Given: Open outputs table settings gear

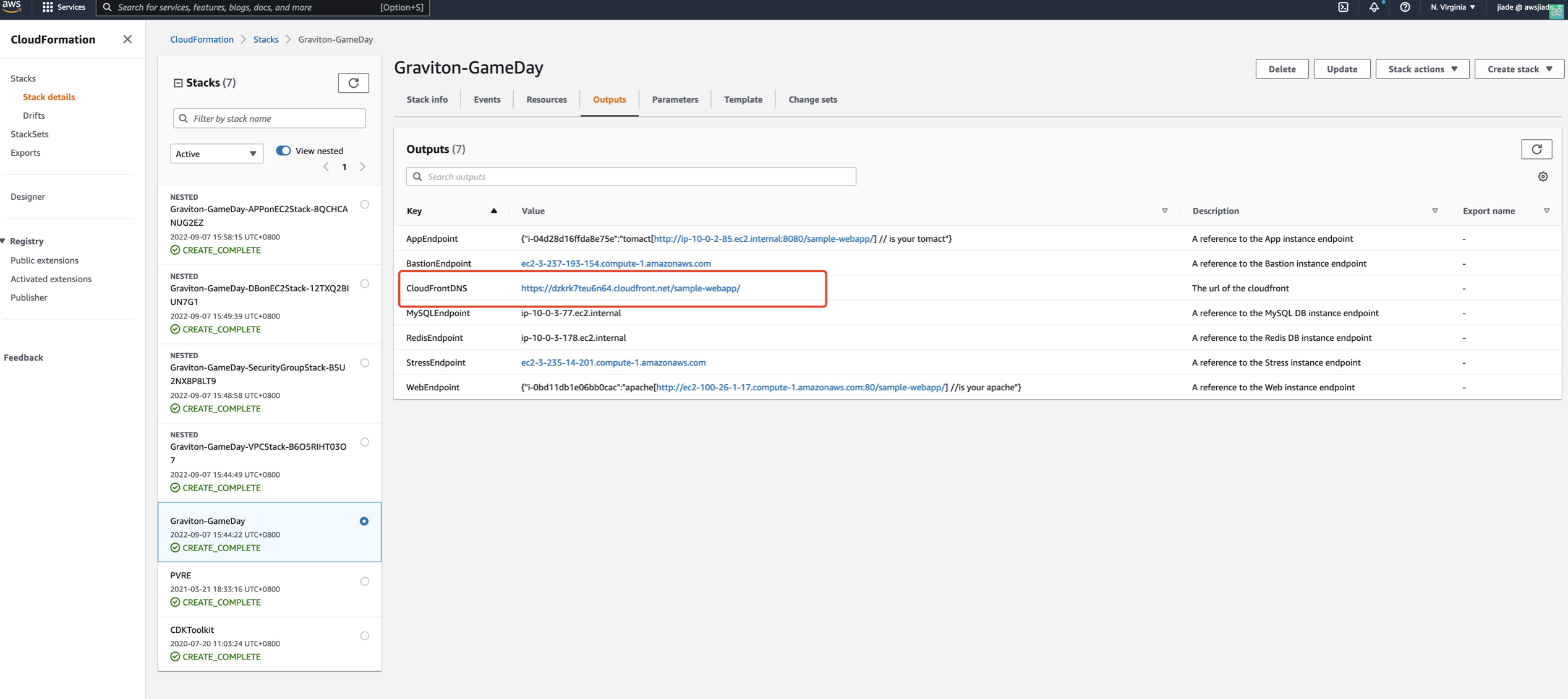Looking at the screenshot, I should point(1543,177).
